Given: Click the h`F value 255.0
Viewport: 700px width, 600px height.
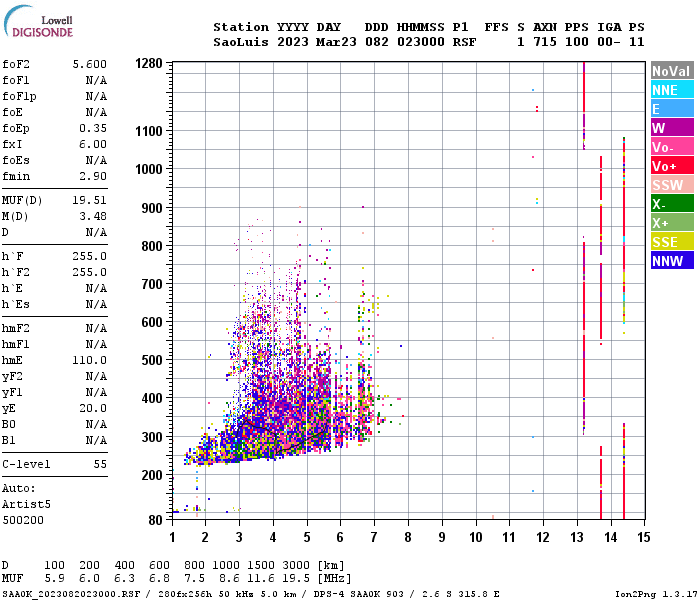Looking at the screenshot, I should point(90,256).
